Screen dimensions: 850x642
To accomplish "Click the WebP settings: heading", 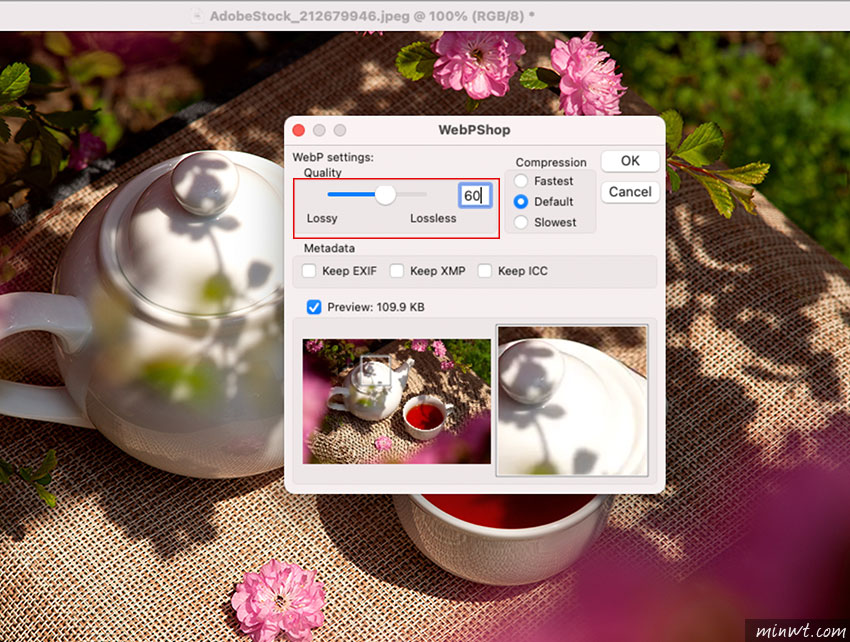I will 333,157.
